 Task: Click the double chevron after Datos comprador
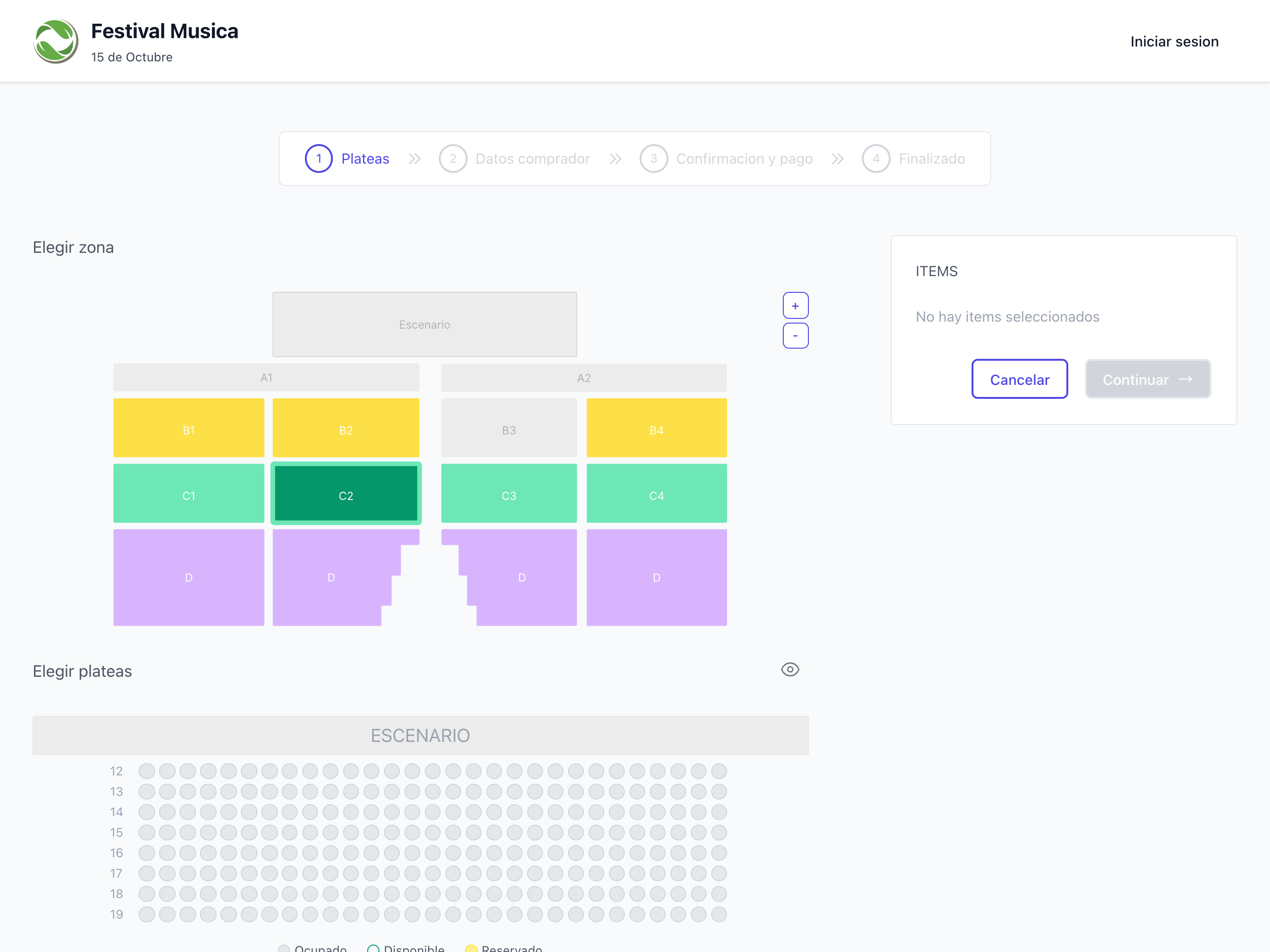pos(615,159)
